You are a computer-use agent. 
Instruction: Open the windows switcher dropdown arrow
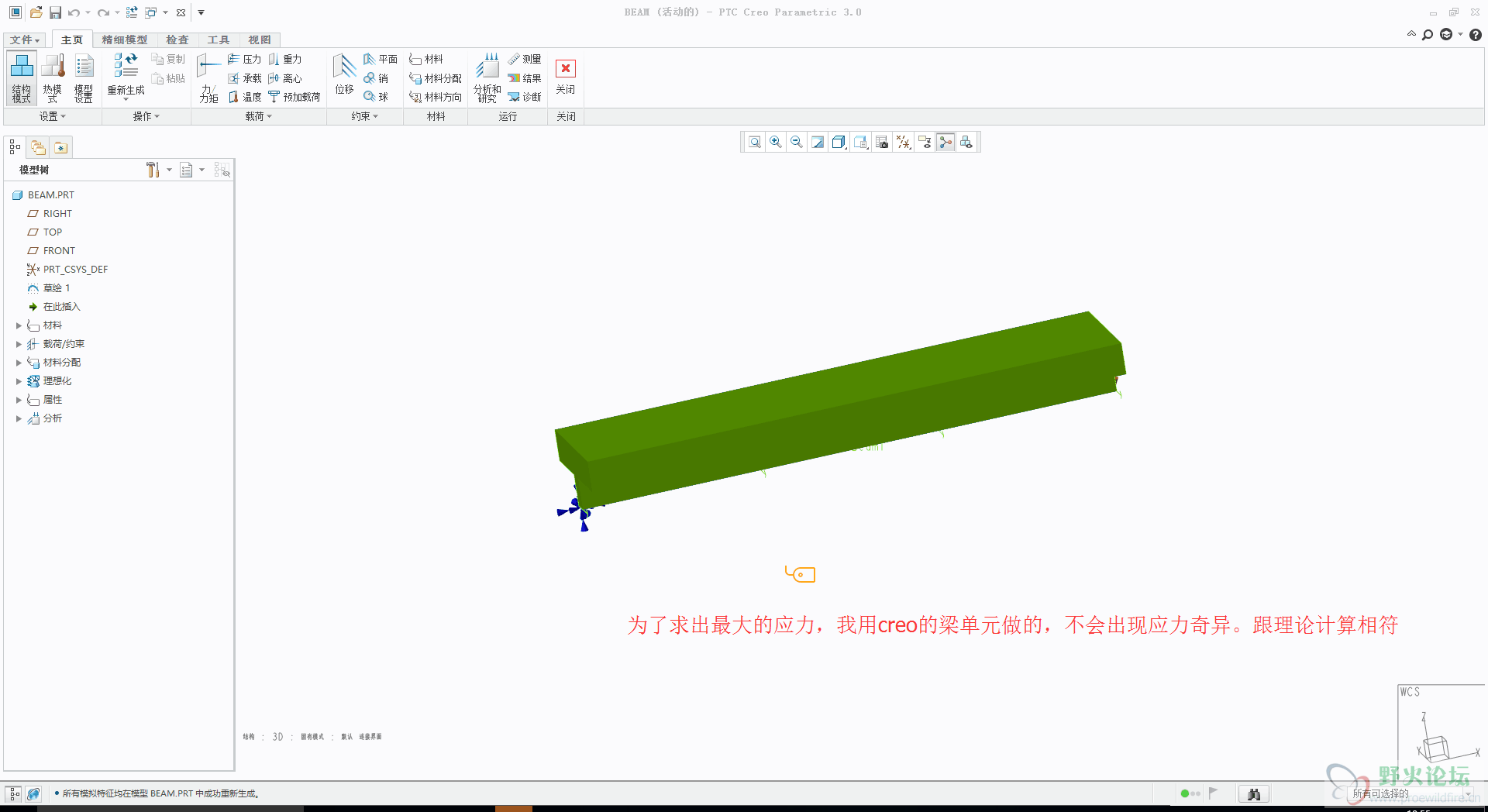coord(165,12)
